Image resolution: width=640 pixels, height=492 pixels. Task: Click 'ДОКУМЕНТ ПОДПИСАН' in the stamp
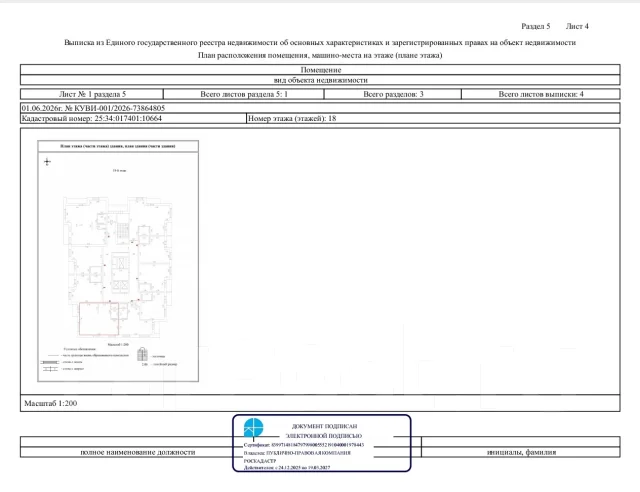point(324,426)
